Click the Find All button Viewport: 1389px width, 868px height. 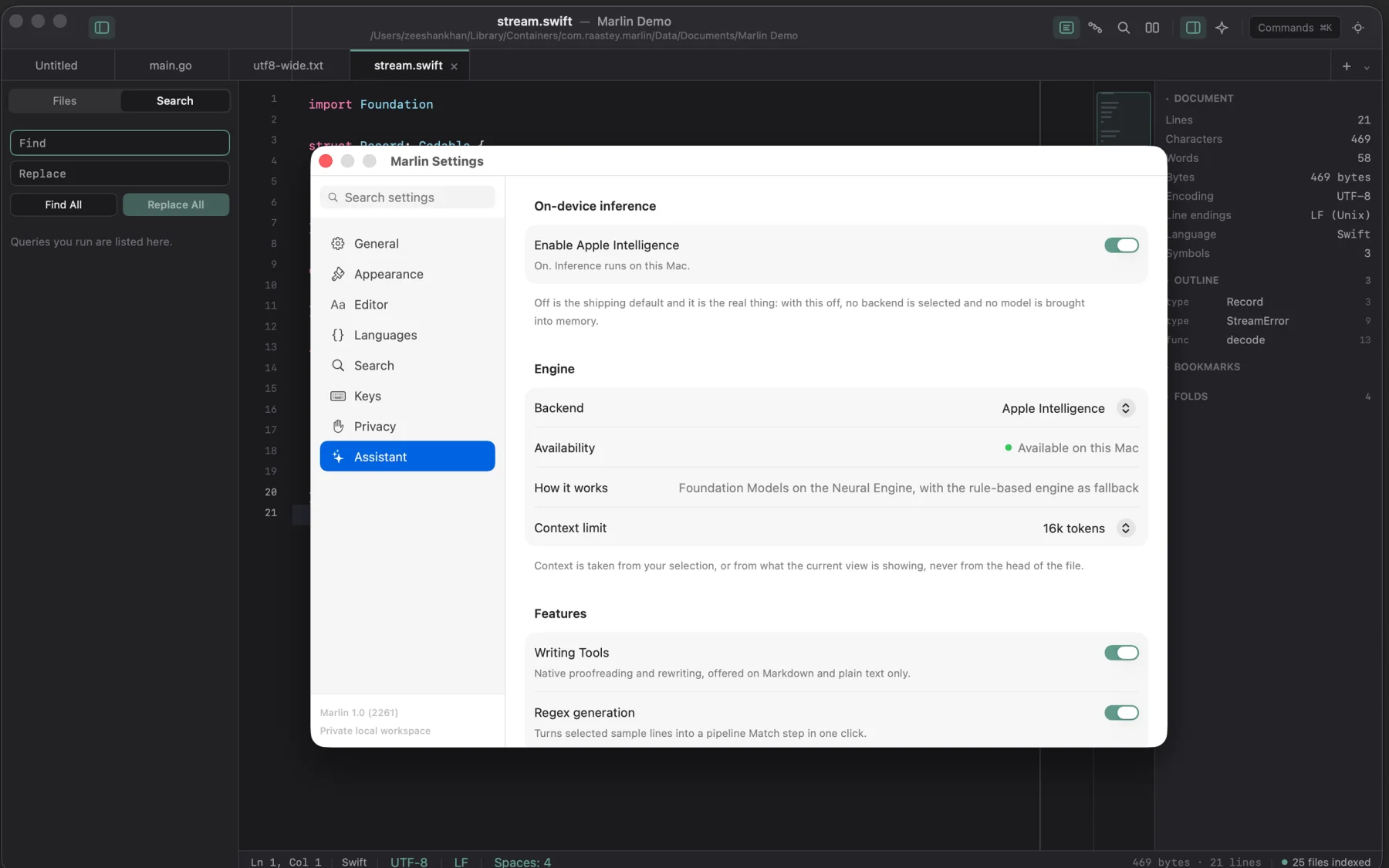63,204
